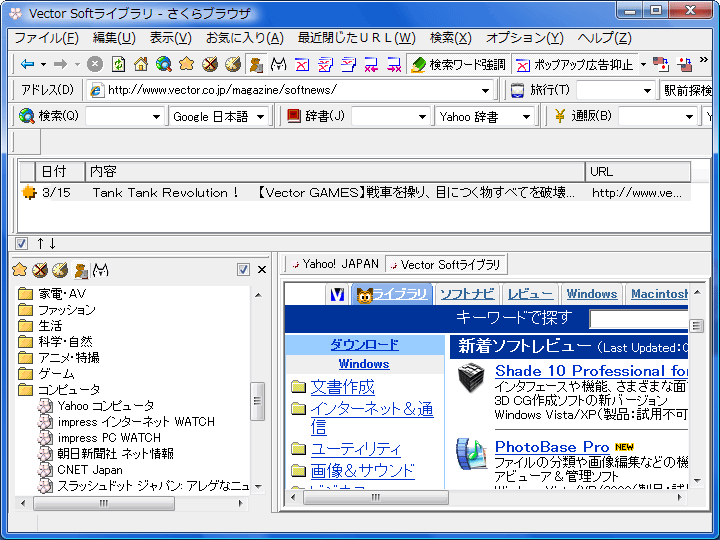
Task: Toggle ポップアップ広告抑止 popup blocker
Action: coord(574,65)
